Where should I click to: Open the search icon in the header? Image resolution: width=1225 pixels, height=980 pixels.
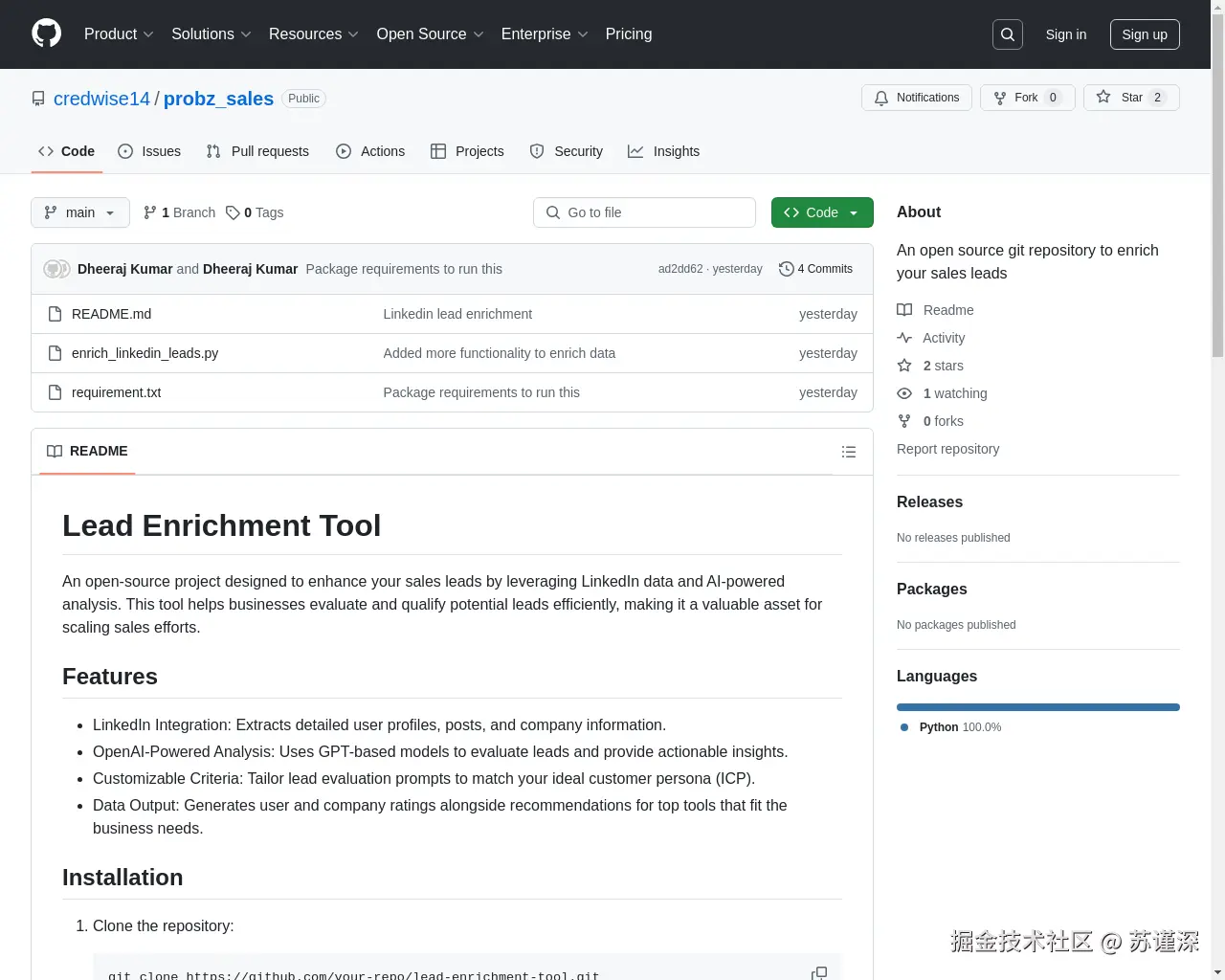click(1007, 34)
